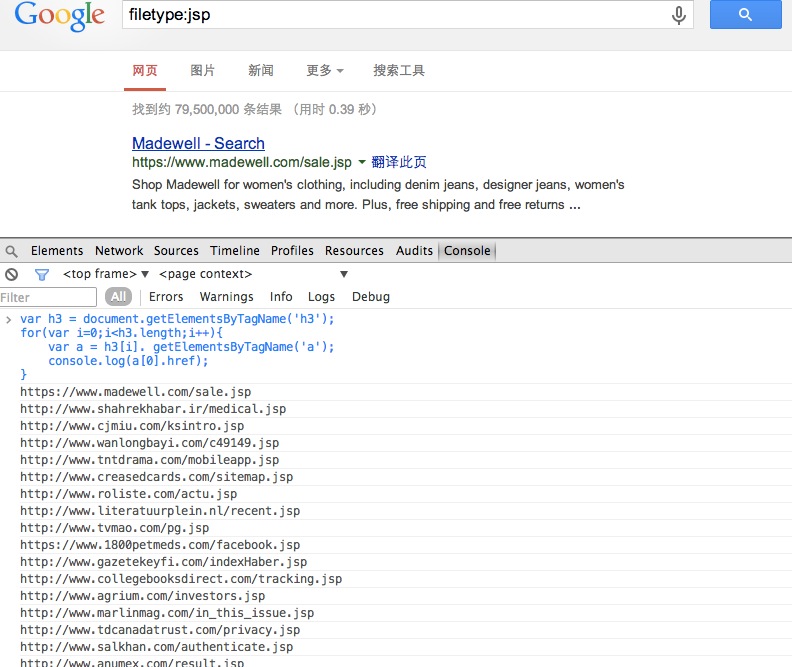The image size is (792, 667).
Task: Switch to the Timeline DevTools tab
Action: (x=235, y=250)
